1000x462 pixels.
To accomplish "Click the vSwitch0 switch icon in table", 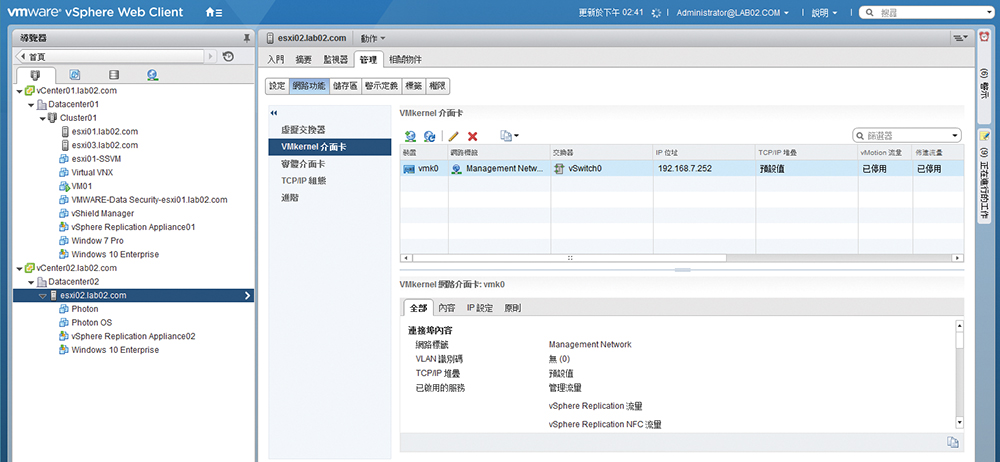I will click(559, 168).
